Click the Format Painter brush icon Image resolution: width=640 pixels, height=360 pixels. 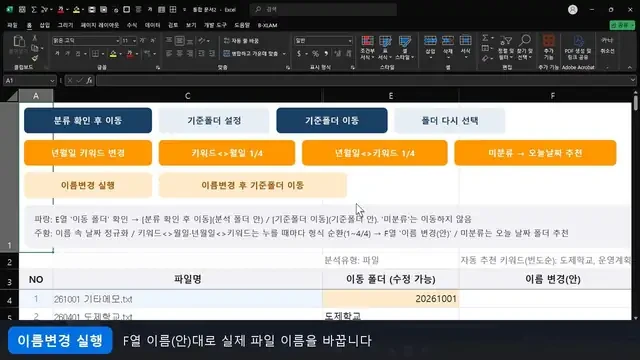pos(35,58)
